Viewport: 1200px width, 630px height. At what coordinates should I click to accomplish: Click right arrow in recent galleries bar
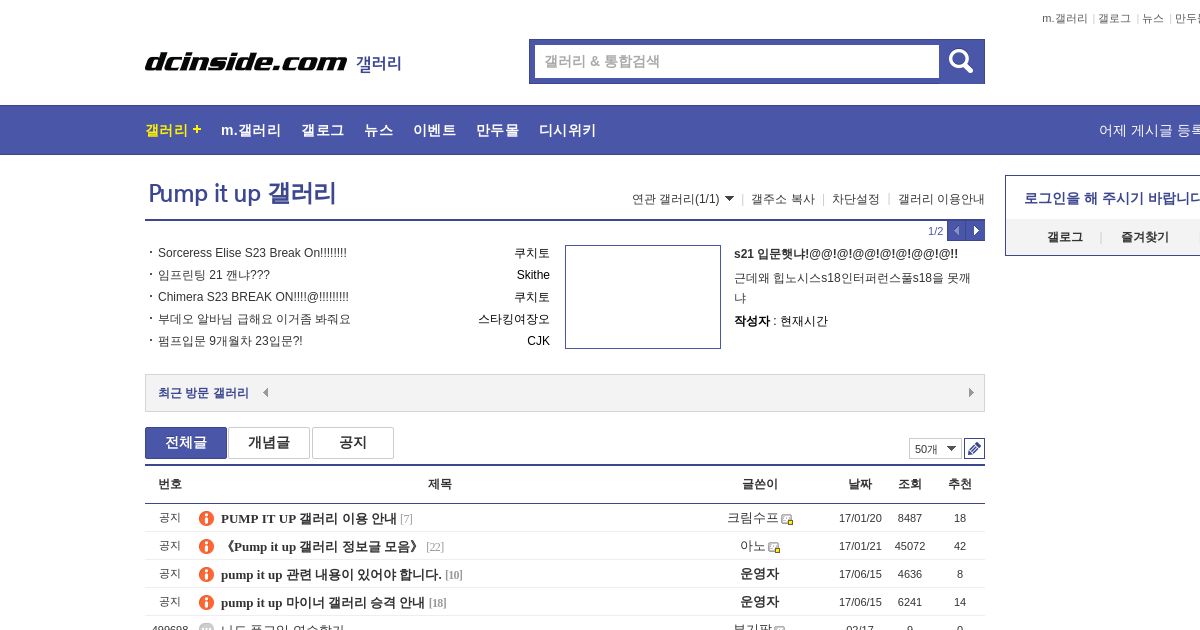(x=971, y=393)
